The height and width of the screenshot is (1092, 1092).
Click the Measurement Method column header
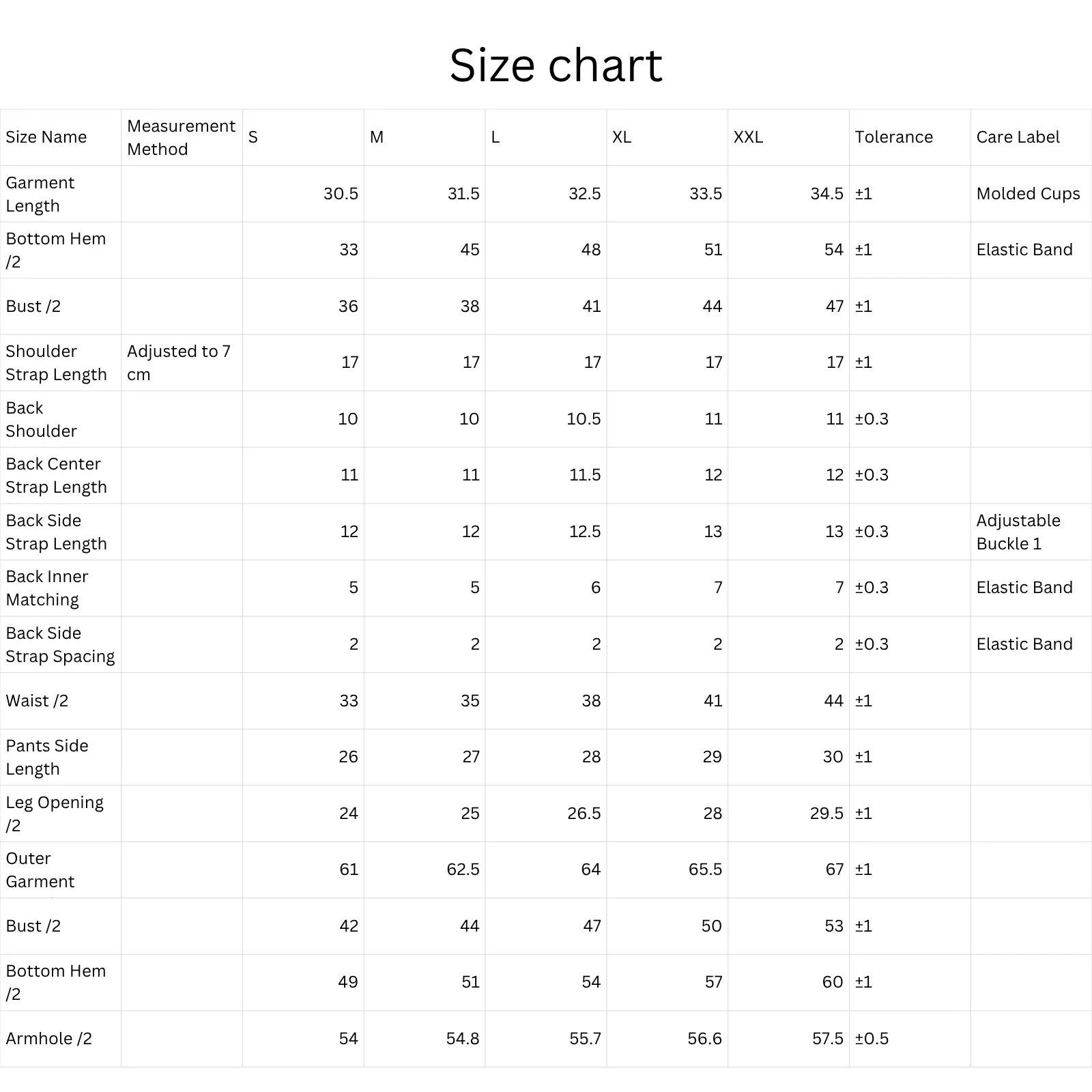point(181,137)
